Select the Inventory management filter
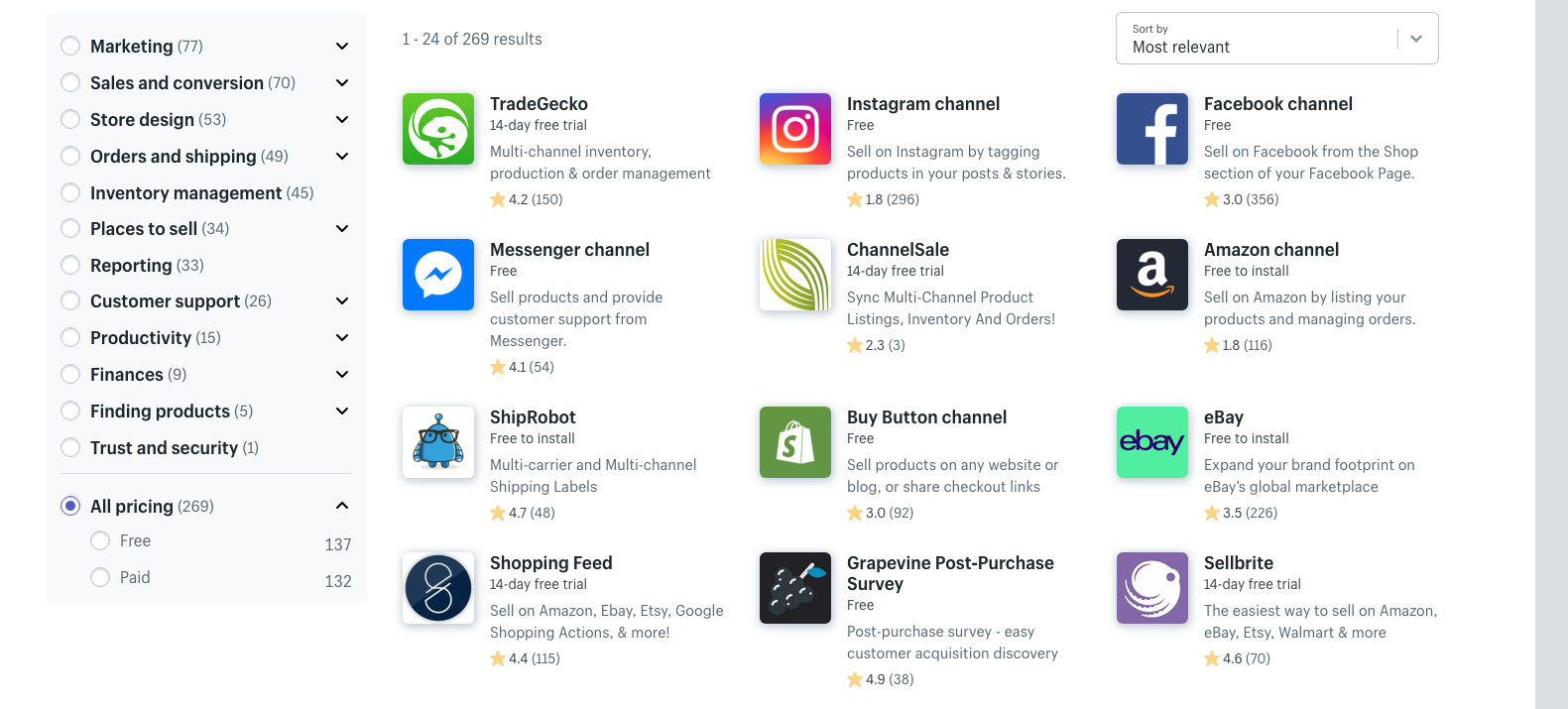1568x709 pixels. pos(70,192)
